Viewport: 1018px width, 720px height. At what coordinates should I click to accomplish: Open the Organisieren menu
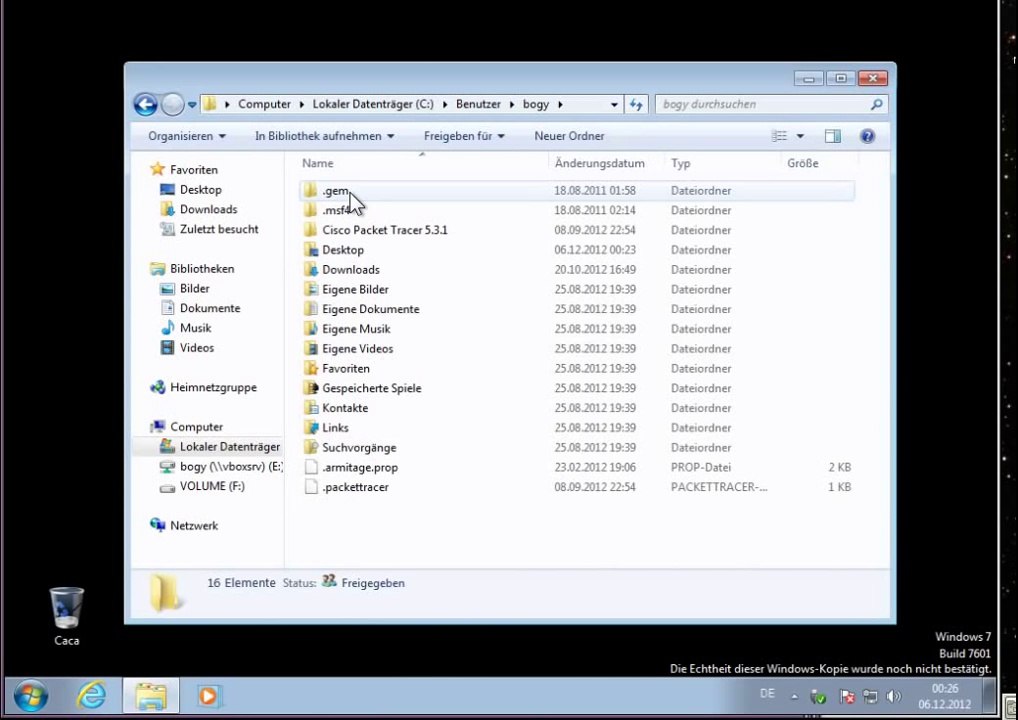186,136
